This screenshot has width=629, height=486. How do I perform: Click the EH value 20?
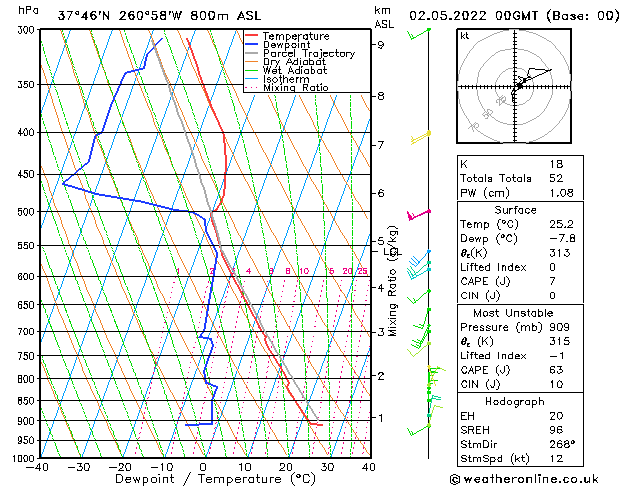point(556,416)
